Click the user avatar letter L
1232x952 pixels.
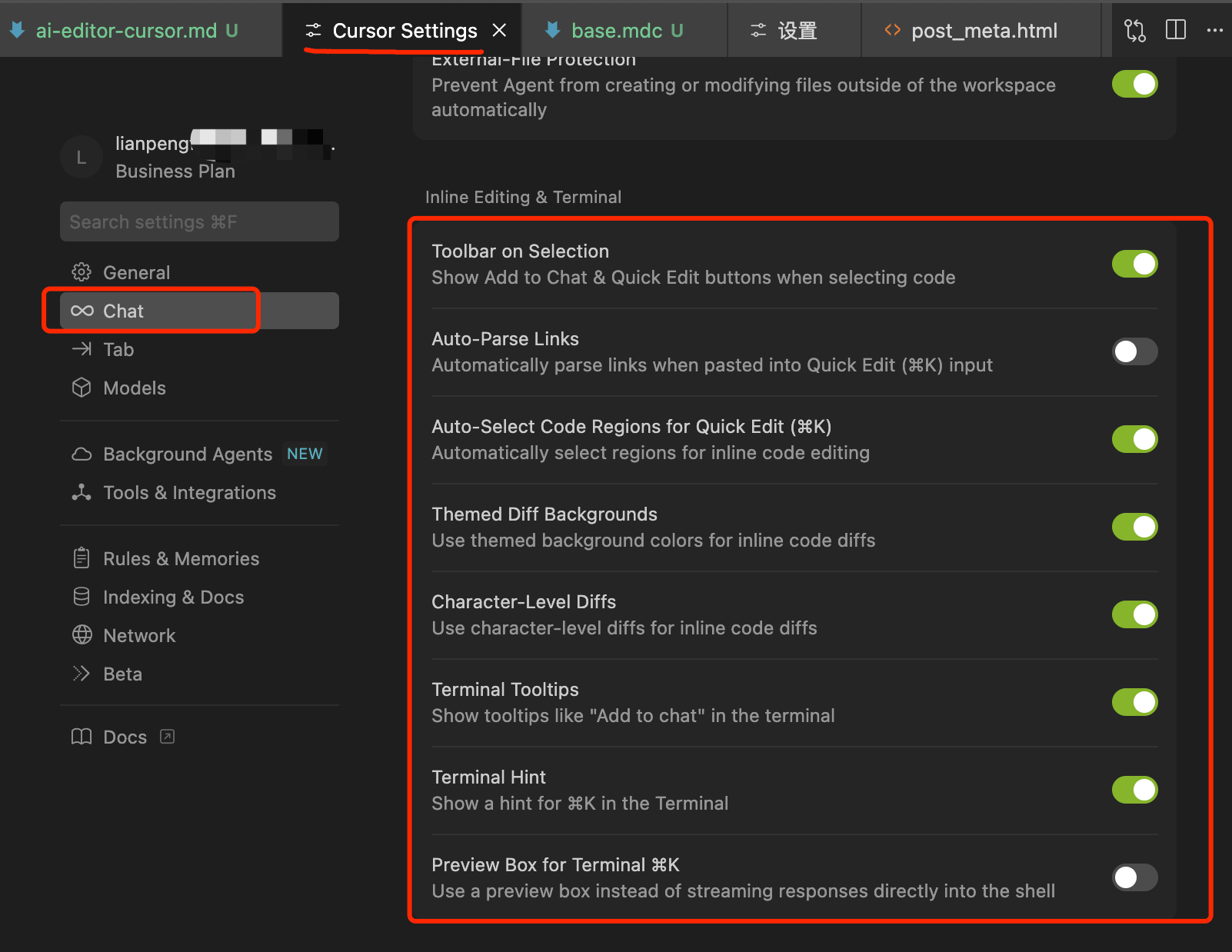click(x=82, y=158)
